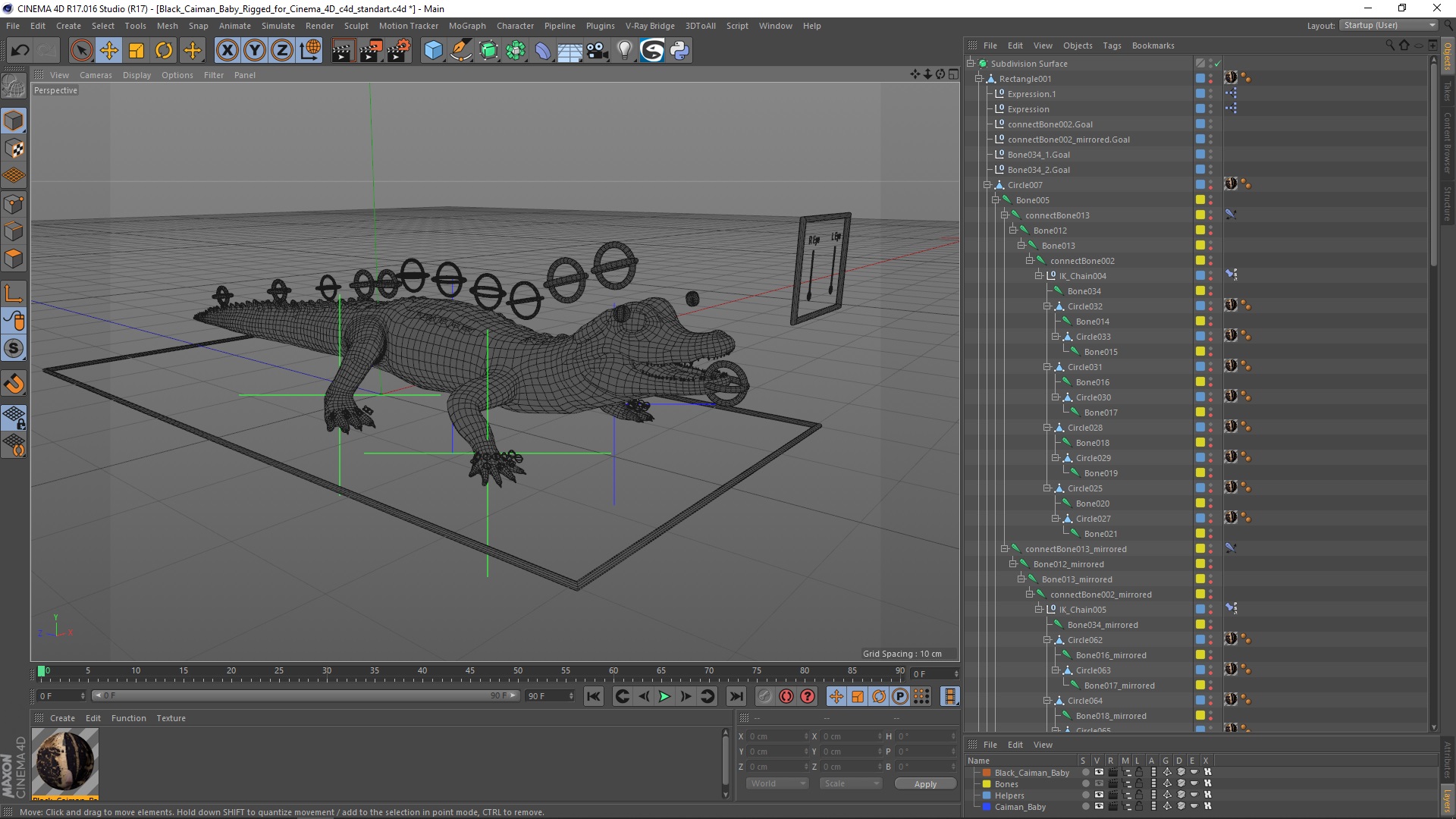This screenshot has height=819, width=1456.
Task: Collapse the Subdivision Surface tree node
Action: (970, 64)
